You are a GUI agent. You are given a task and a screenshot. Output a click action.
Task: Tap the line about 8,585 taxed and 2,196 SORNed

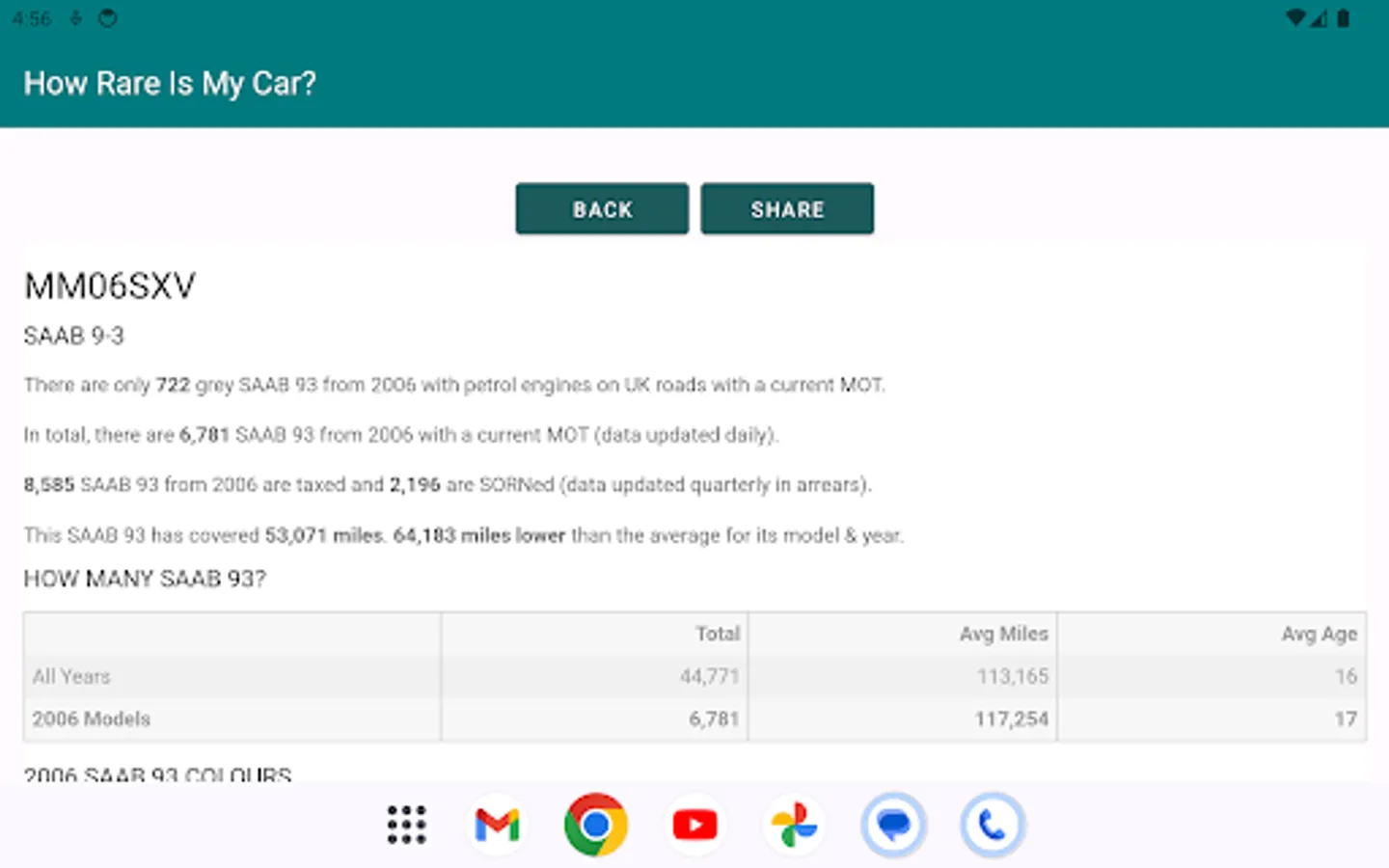[x=448, y=484]
